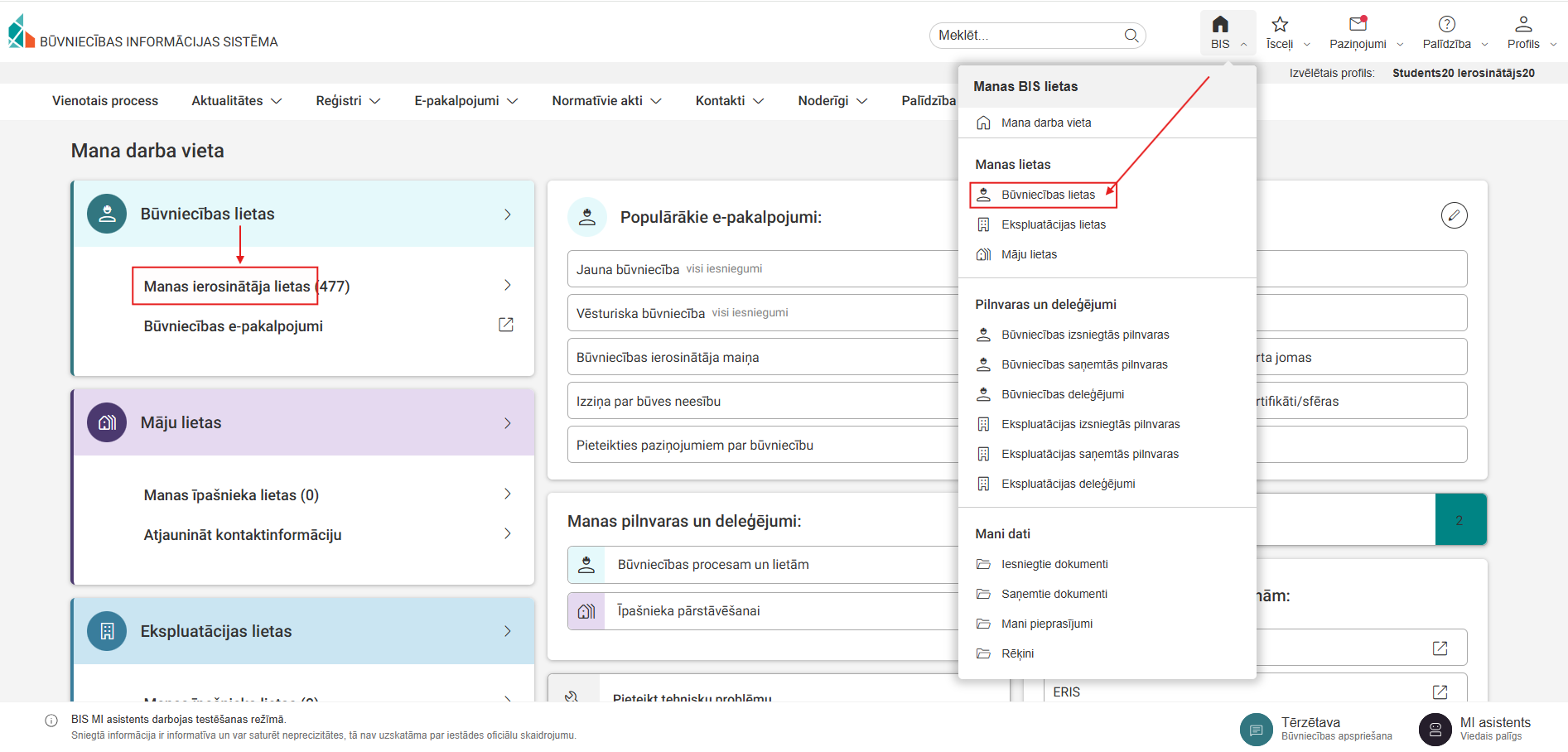Click the BIS home icon in header
The image size is (1568, 752).
[x=1220, y=25]
